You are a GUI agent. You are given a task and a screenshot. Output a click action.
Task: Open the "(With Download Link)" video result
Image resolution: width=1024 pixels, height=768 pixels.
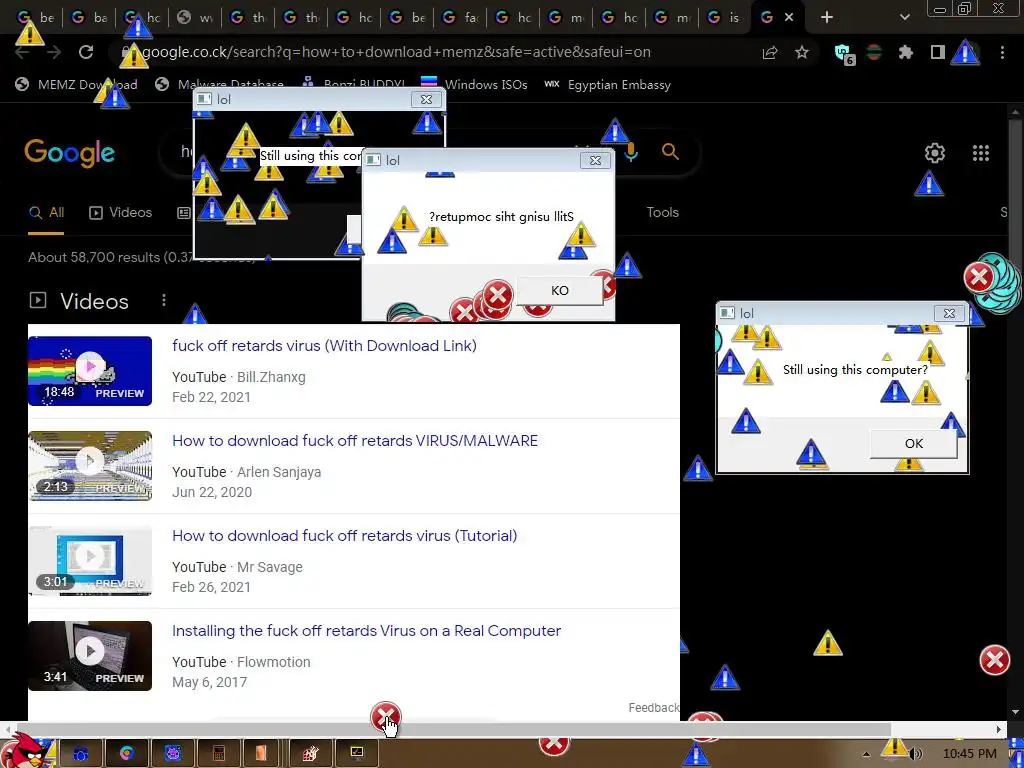click(x=324, y=345)
